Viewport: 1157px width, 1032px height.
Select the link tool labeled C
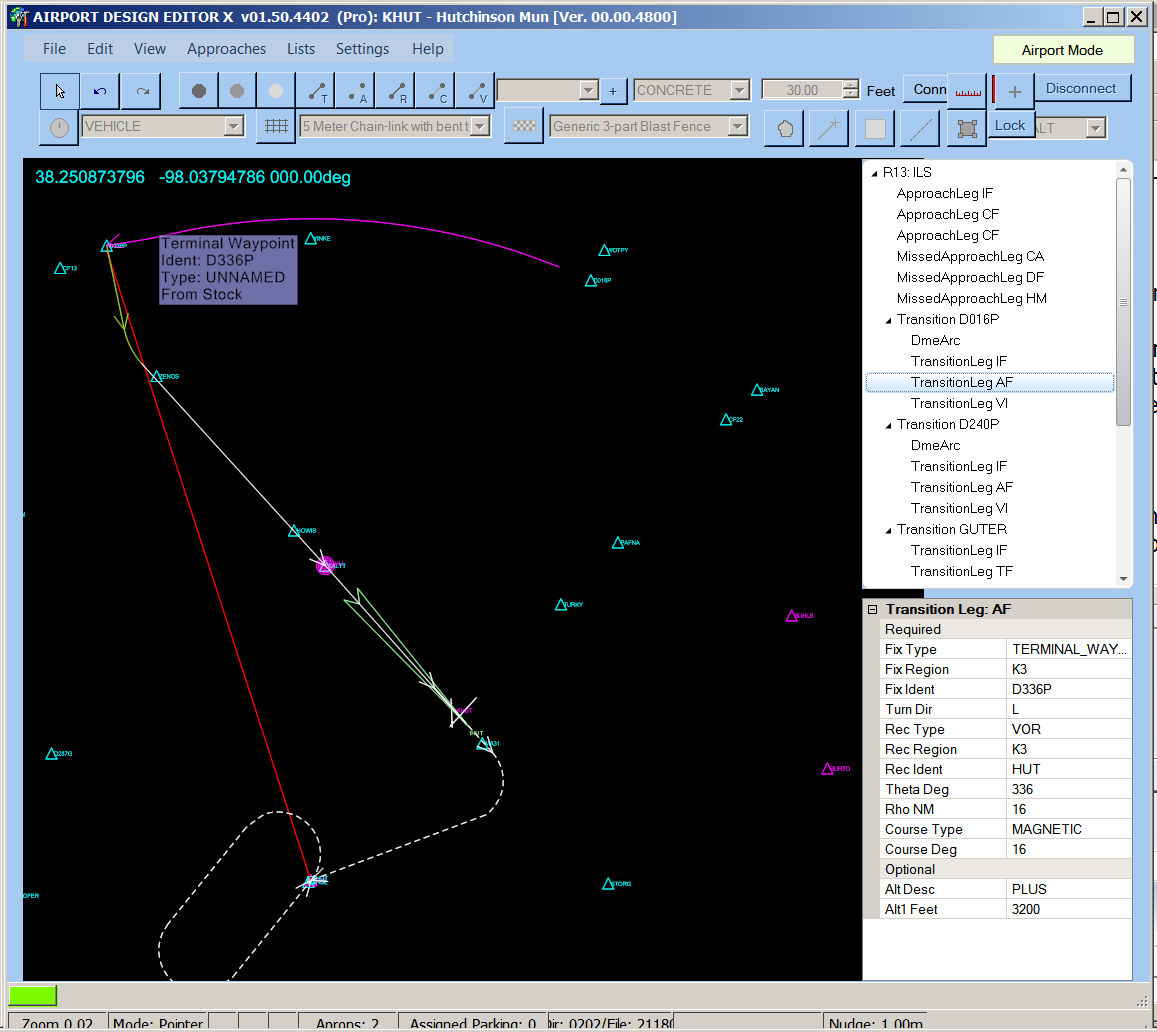click(437, 91)
